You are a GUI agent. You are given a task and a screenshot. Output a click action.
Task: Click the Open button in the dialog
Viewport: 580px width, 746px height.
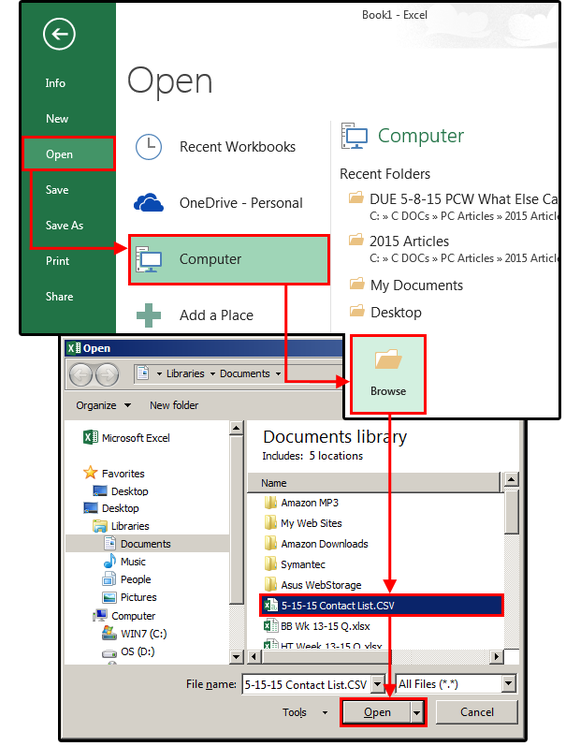377,712
